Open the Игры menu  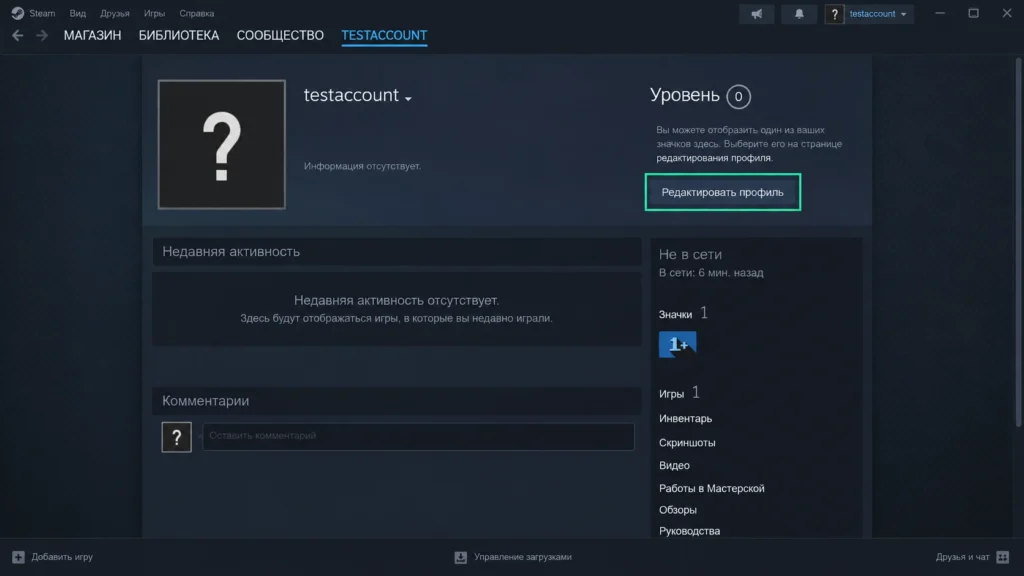(154, 13)
